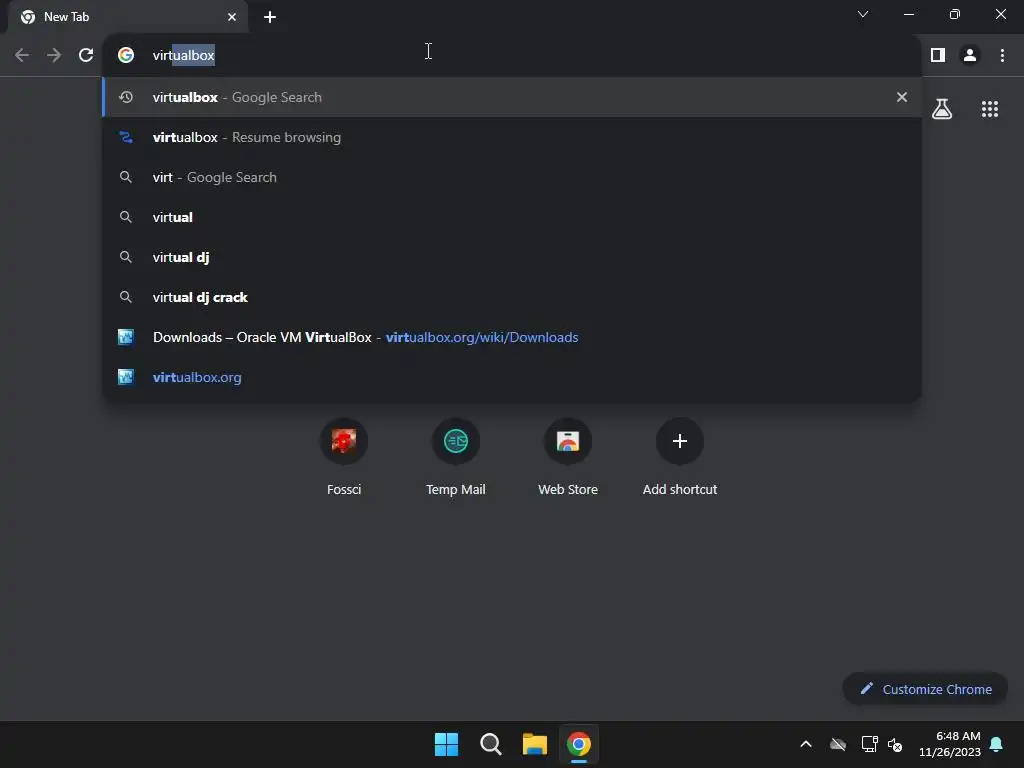
Task: Remove virtualbox history suggestion with X
Action: 901,97
